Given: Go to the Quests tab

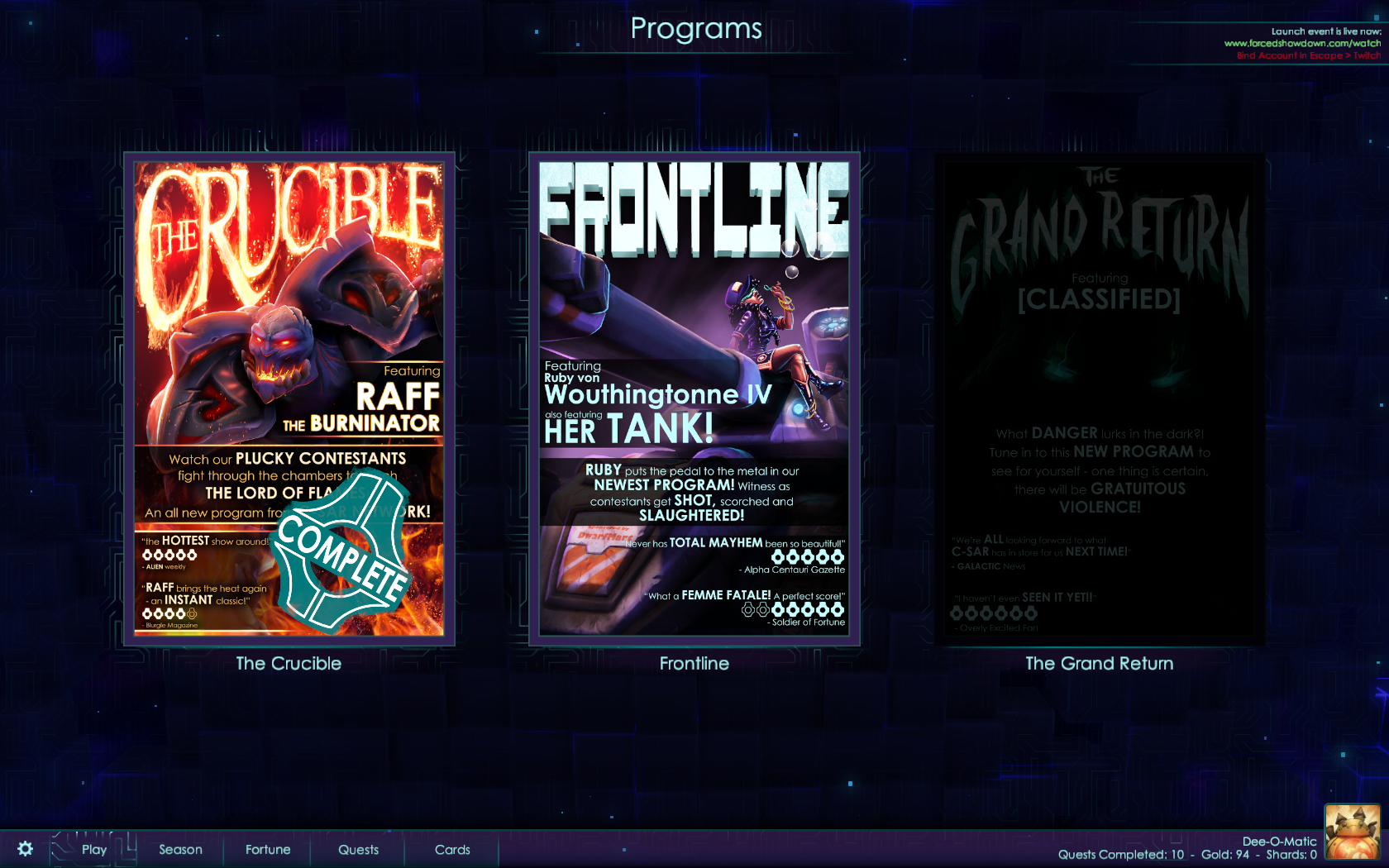Looking at the screenshot, I should pyautogui.click(x=358, y=849).
